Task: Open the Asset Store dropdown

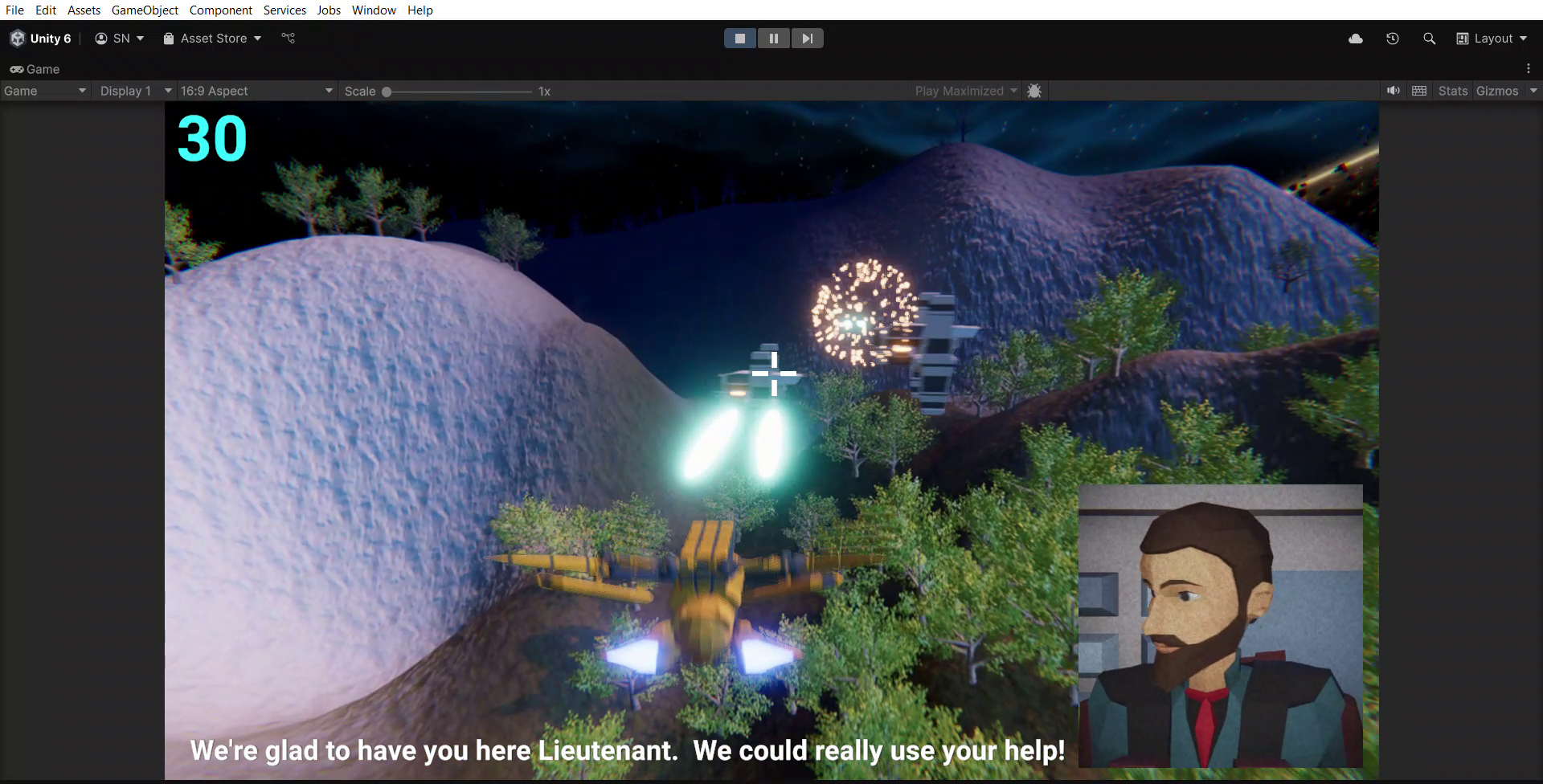Action: click(x=212, y=39)
